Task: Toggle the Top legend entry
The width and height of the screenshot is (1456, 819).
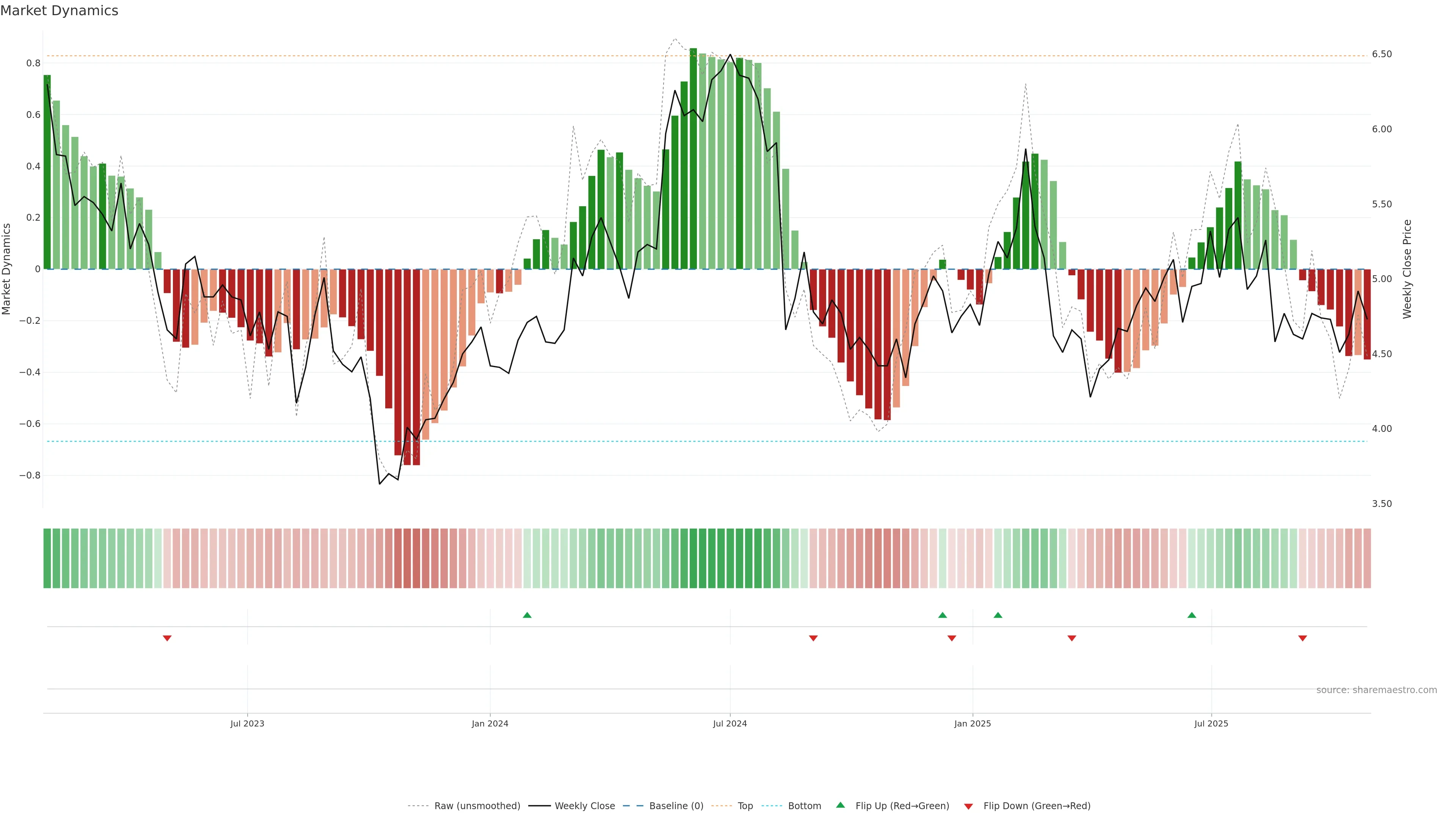Action: (x=745, y=806)
